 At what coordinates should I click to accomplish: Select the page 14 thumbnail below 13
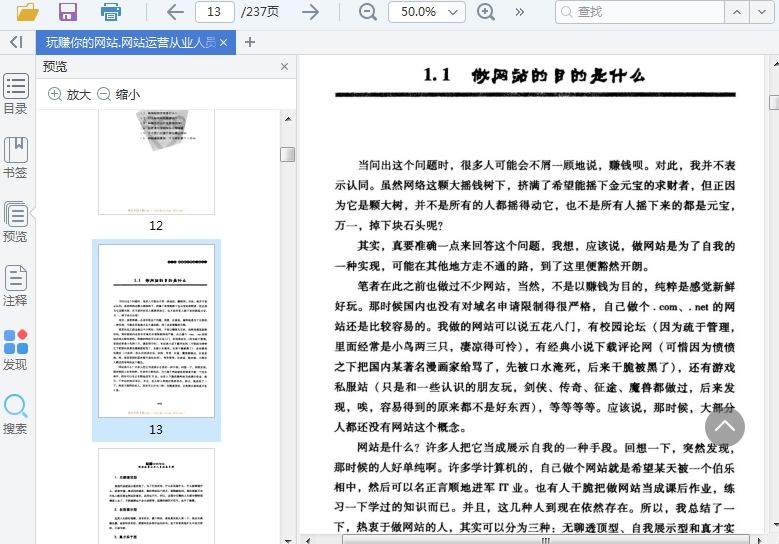click(x=156, y=496)
